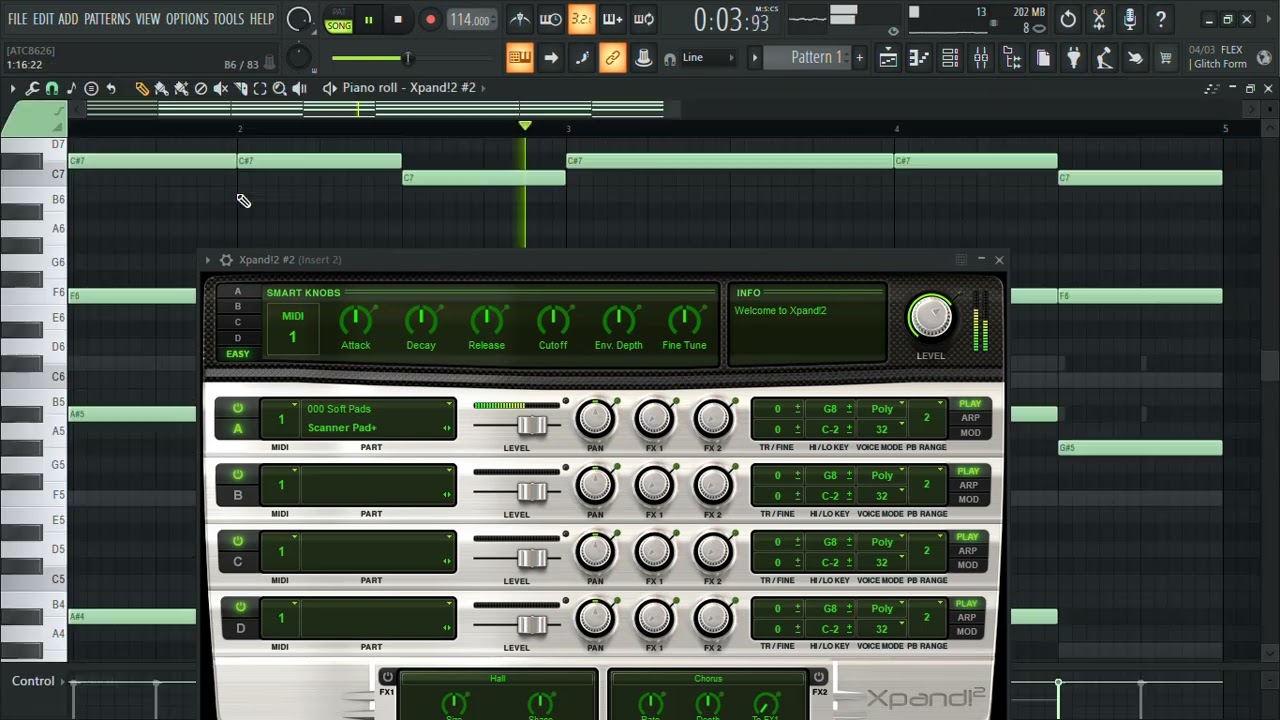The width and height of the screenshot is (1280, 720).
Task: Toggle loop recording icon
Action: (x=644, y=19)
